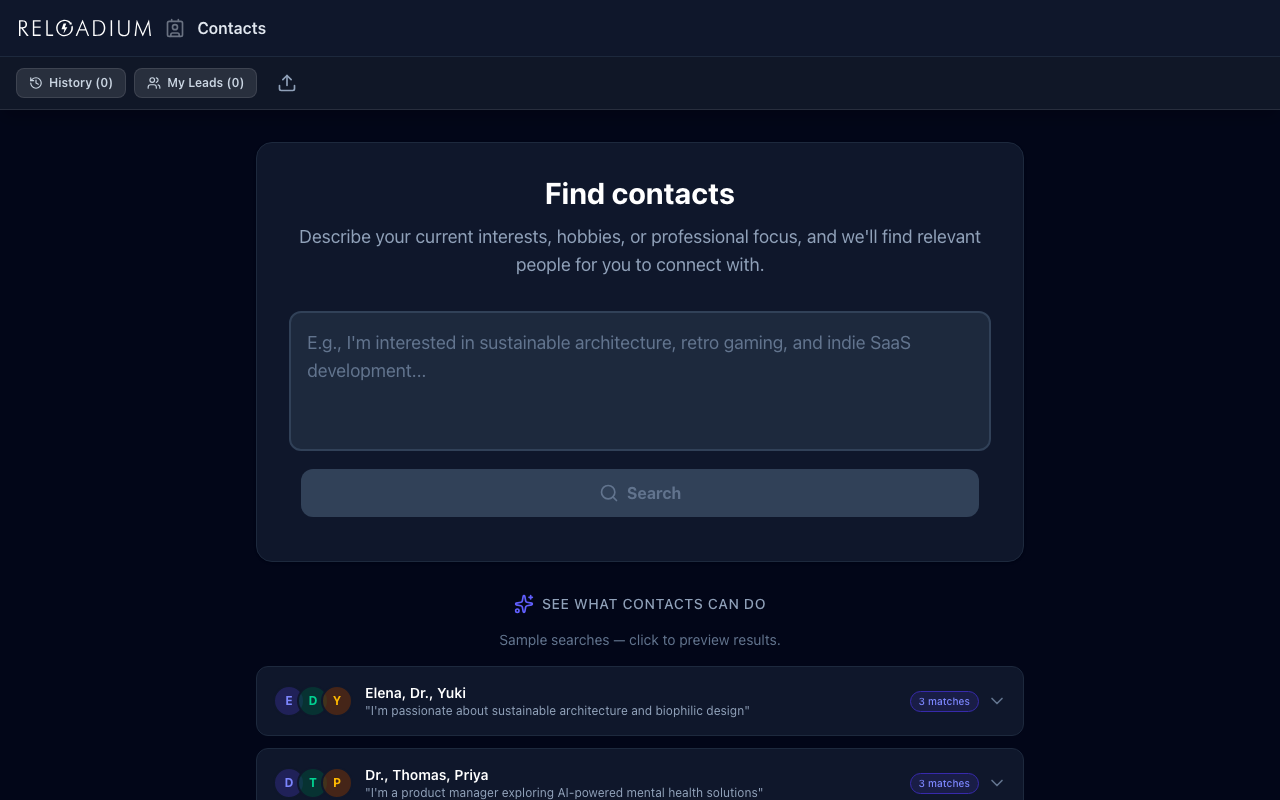Screen dimensions: 1280x800
Task: Open the History tab
Action: [x=71, y=83]
